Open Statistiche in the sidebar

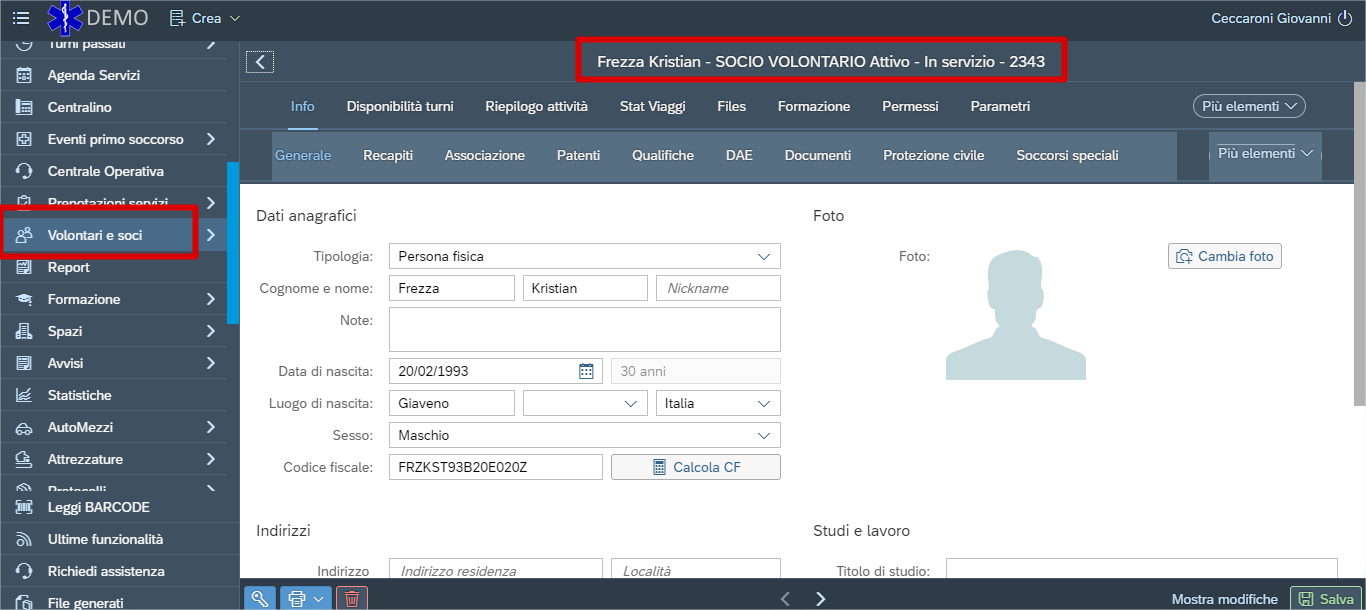pyautogui.click(x=79, y=395)
